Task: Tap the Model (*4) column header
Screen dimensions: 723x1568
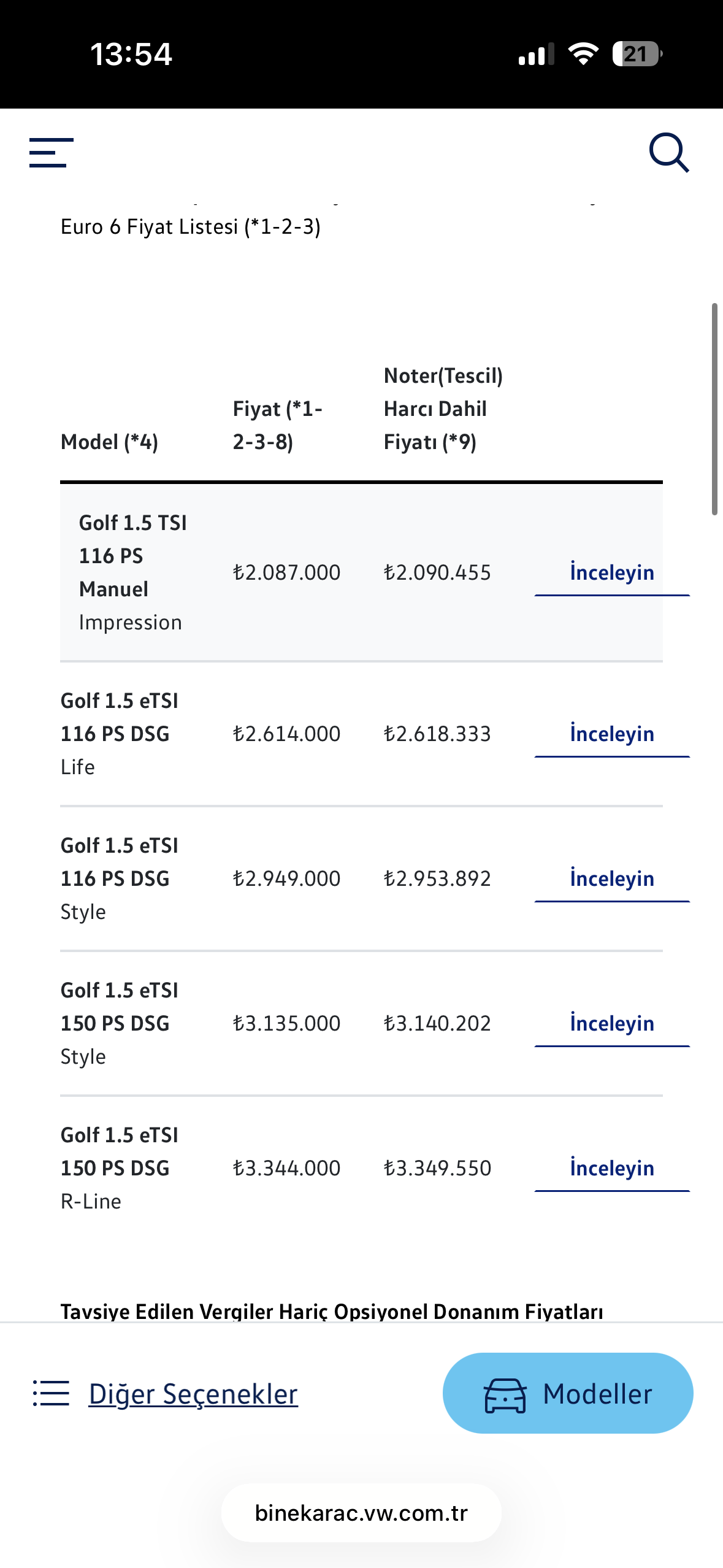Action: click(x=109, y=442)
